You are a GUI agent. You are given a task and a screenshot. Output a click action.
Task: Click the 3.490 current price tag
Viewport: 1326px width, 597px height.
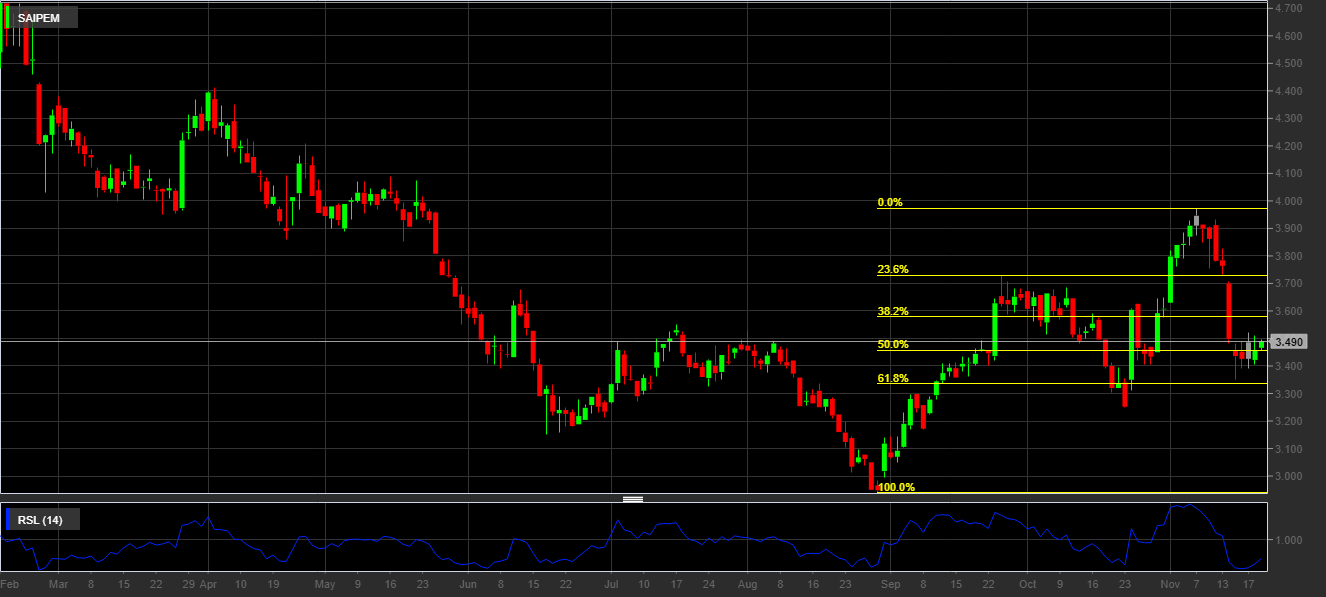point(1289,342)
